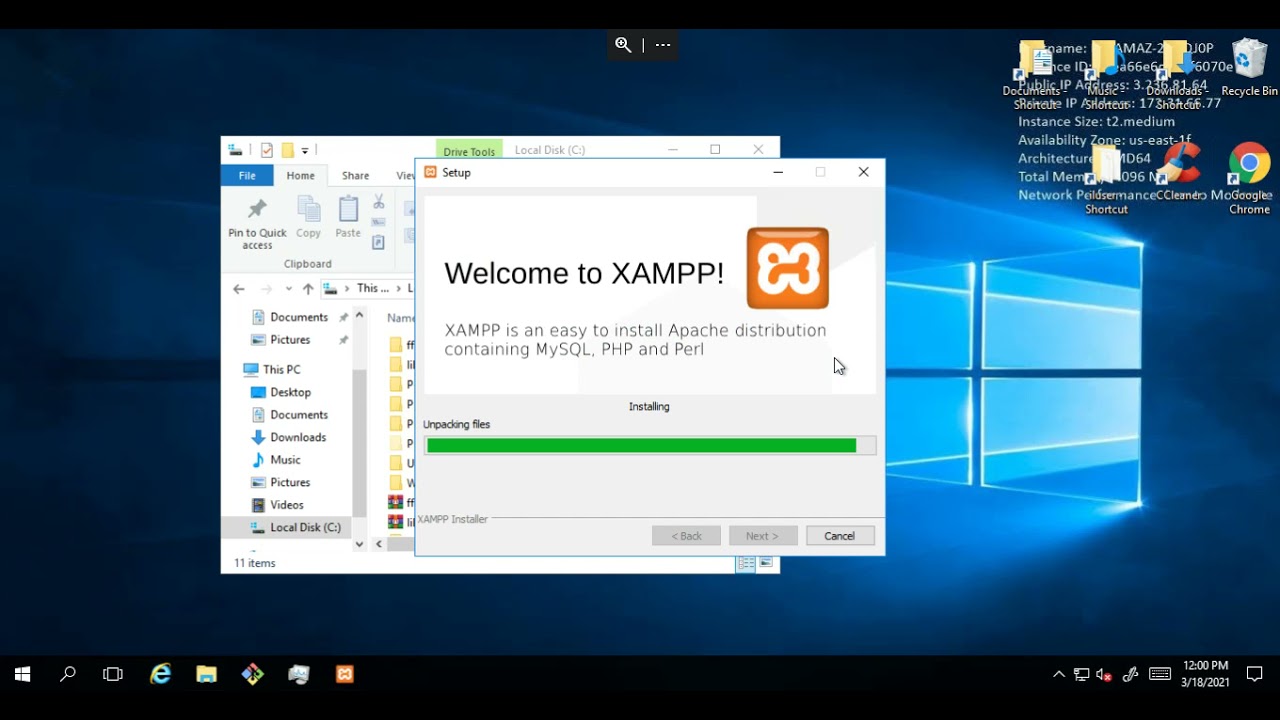Image resolution: width=1280 pixels, height=720 pixels.
Task: Close the Setup window
Action: (863, 172)
